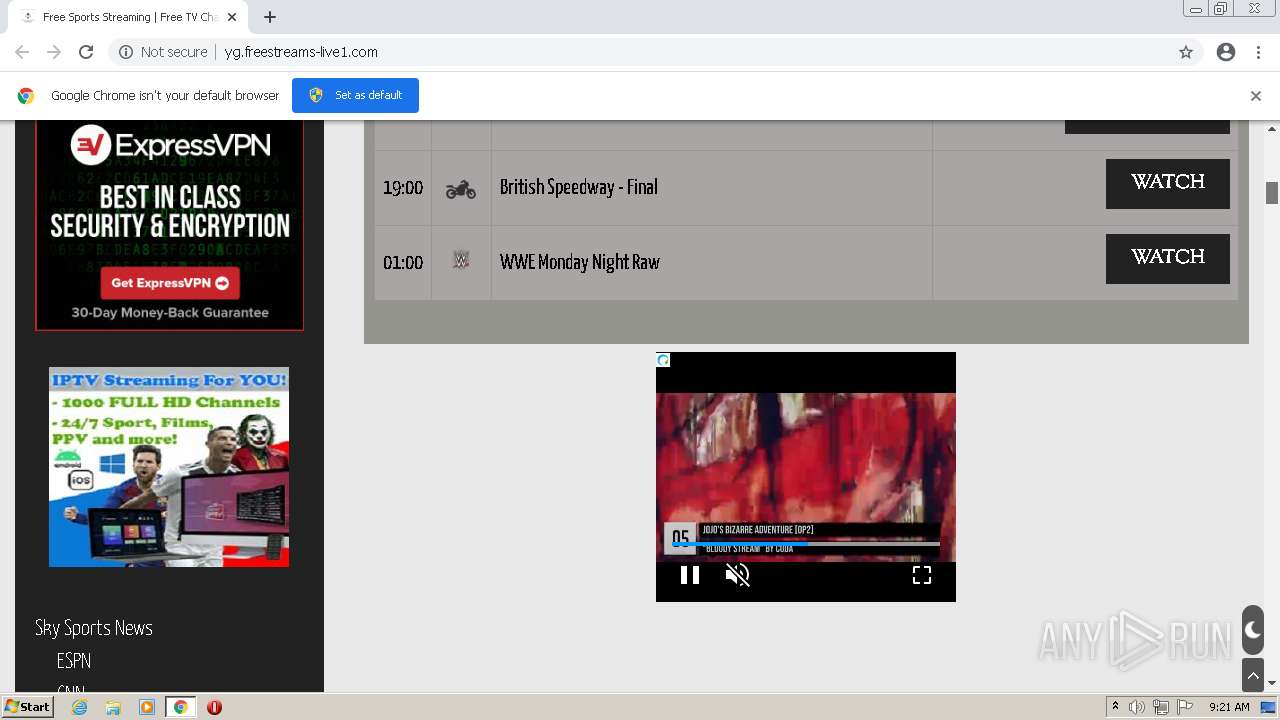Go back to the previous page
1280x720 pixels.
coord(22,52)
